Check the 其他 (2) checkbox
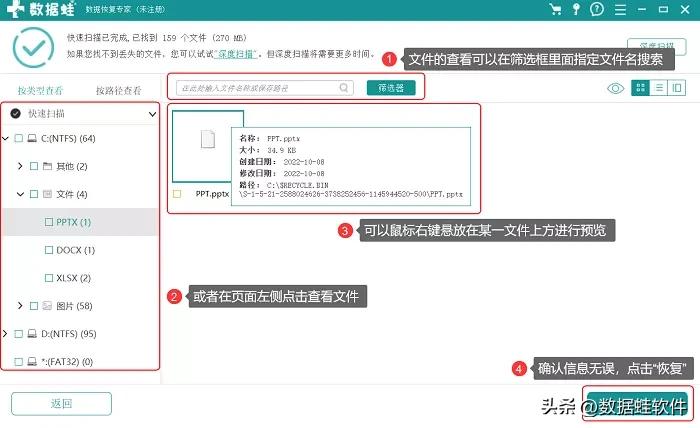 click(34, 166)
